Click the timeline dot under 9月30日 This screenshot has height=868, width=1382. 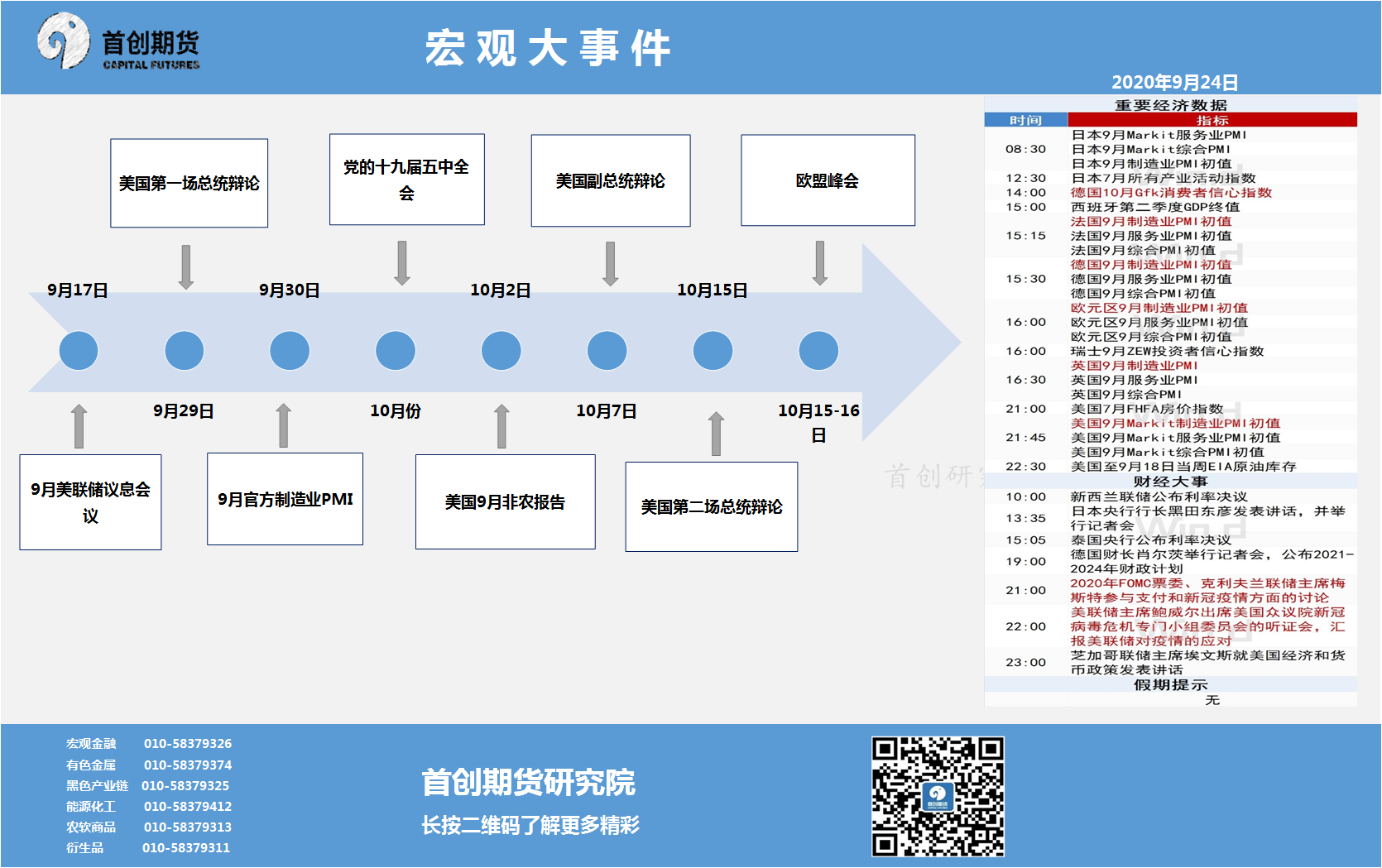pyautogui.click(x=290, y=351)
